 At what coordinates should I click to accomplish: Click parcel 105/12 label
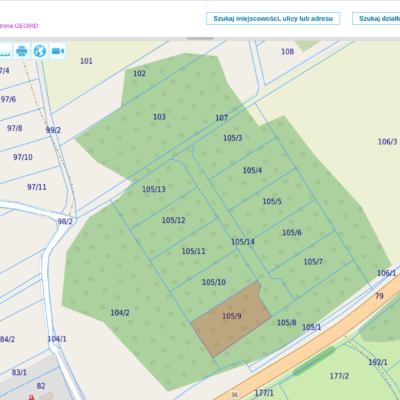pyautogui.click(x=174, y=220)
